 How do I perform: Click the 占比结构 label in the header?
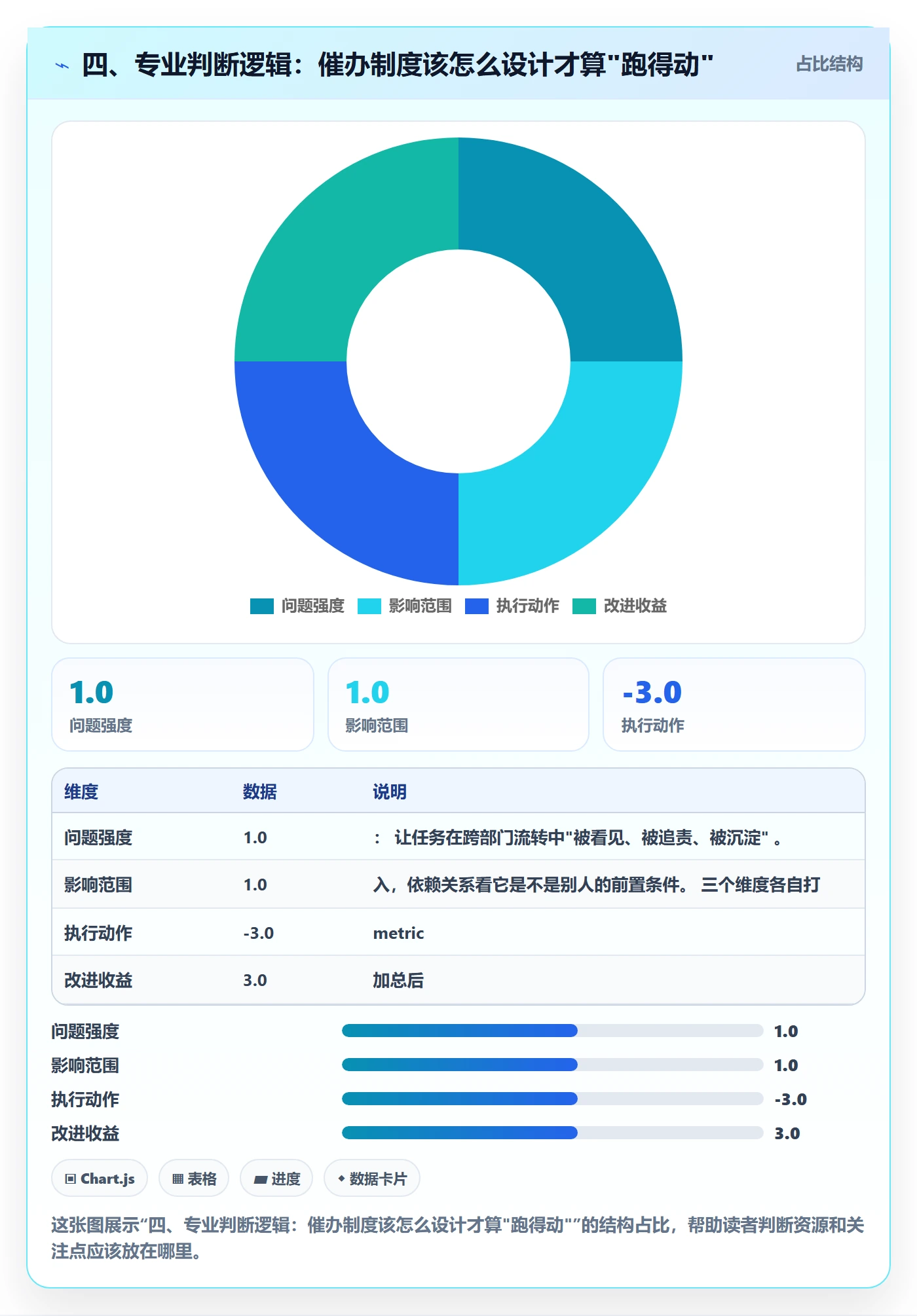pos(829,64)
